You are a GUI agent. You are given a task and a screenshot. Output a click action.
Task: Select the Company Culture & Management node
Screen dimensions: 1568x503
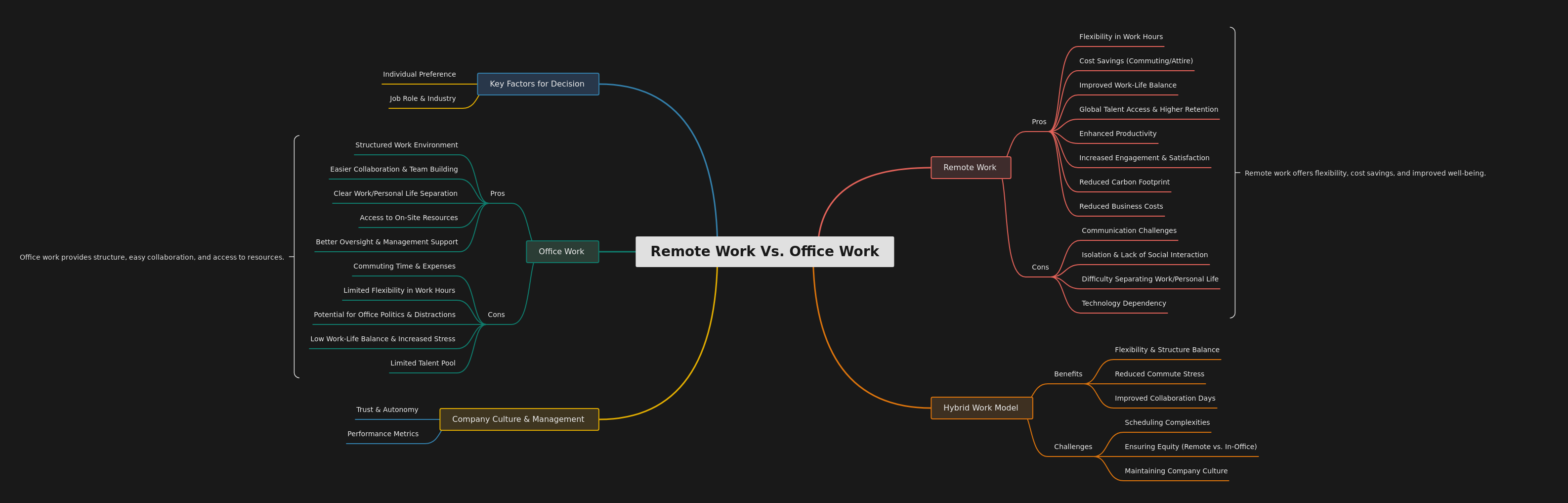click(x=518, y=419)
